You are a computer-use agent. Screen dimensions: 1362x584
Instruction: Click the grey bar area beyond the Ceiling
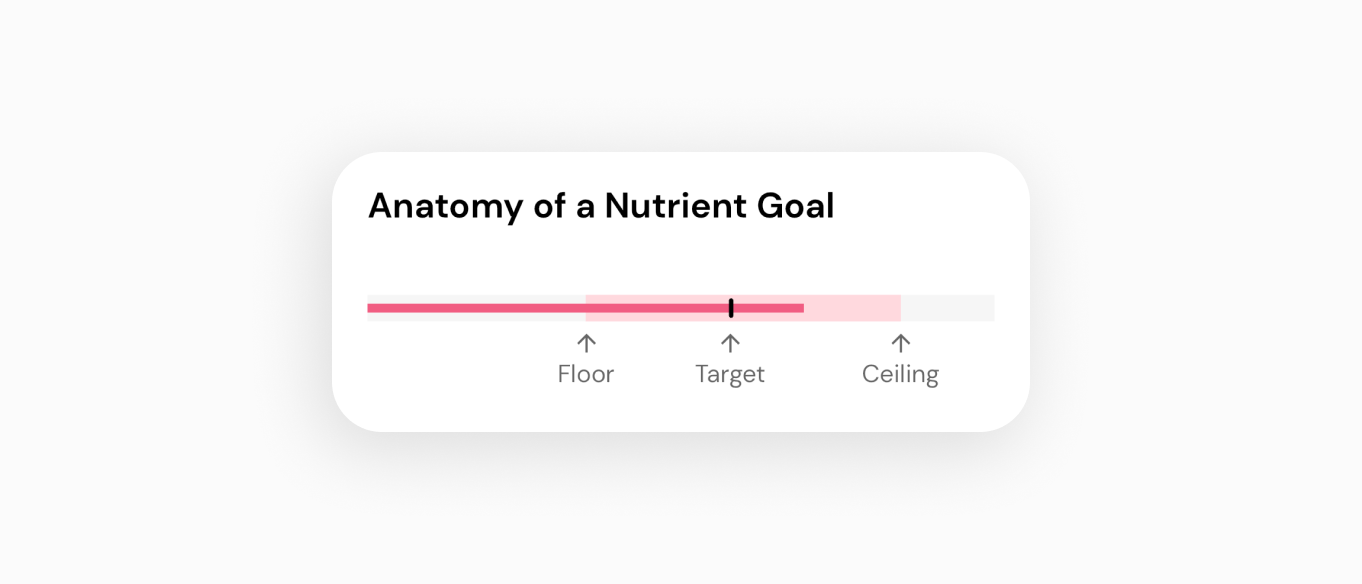948,308
